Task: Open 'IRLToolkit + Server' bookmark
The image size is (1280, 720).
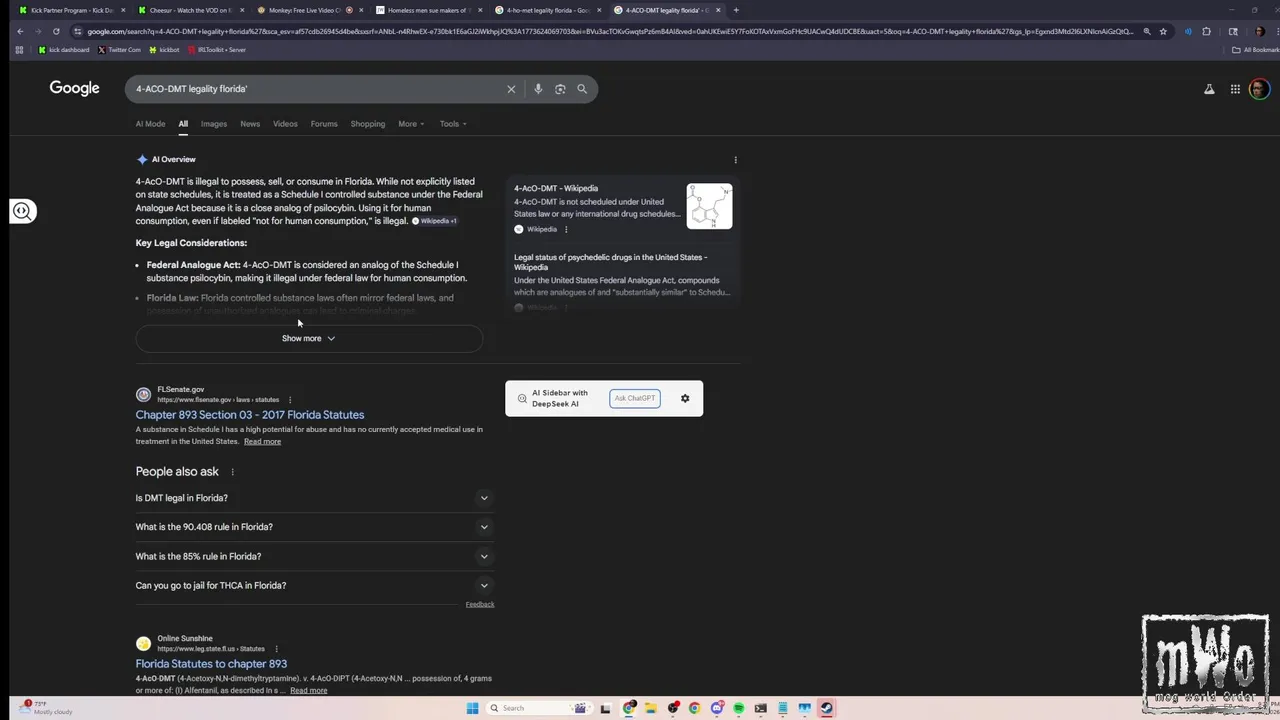Action: pos(216,50)
